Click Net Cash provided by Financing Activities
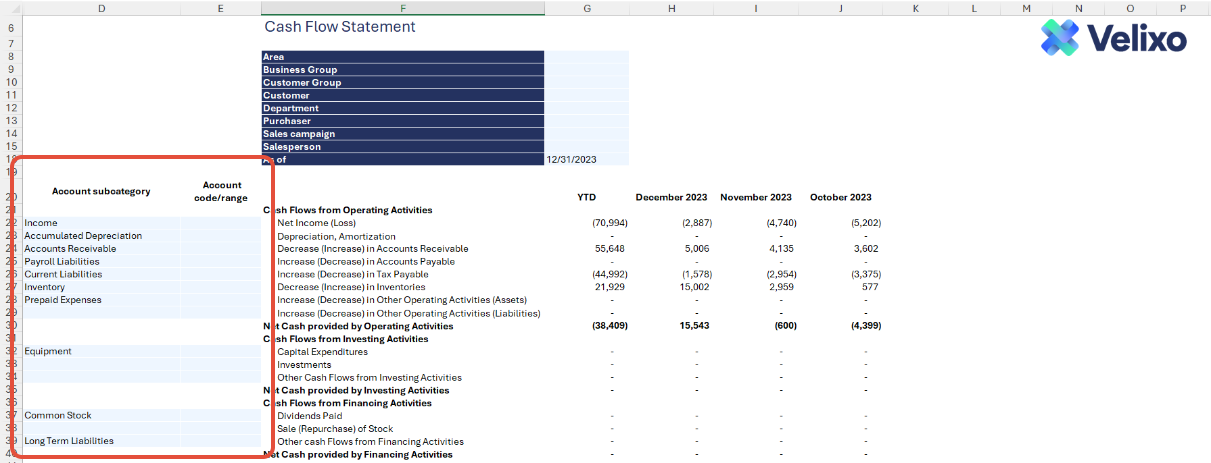 coord(357,454)
